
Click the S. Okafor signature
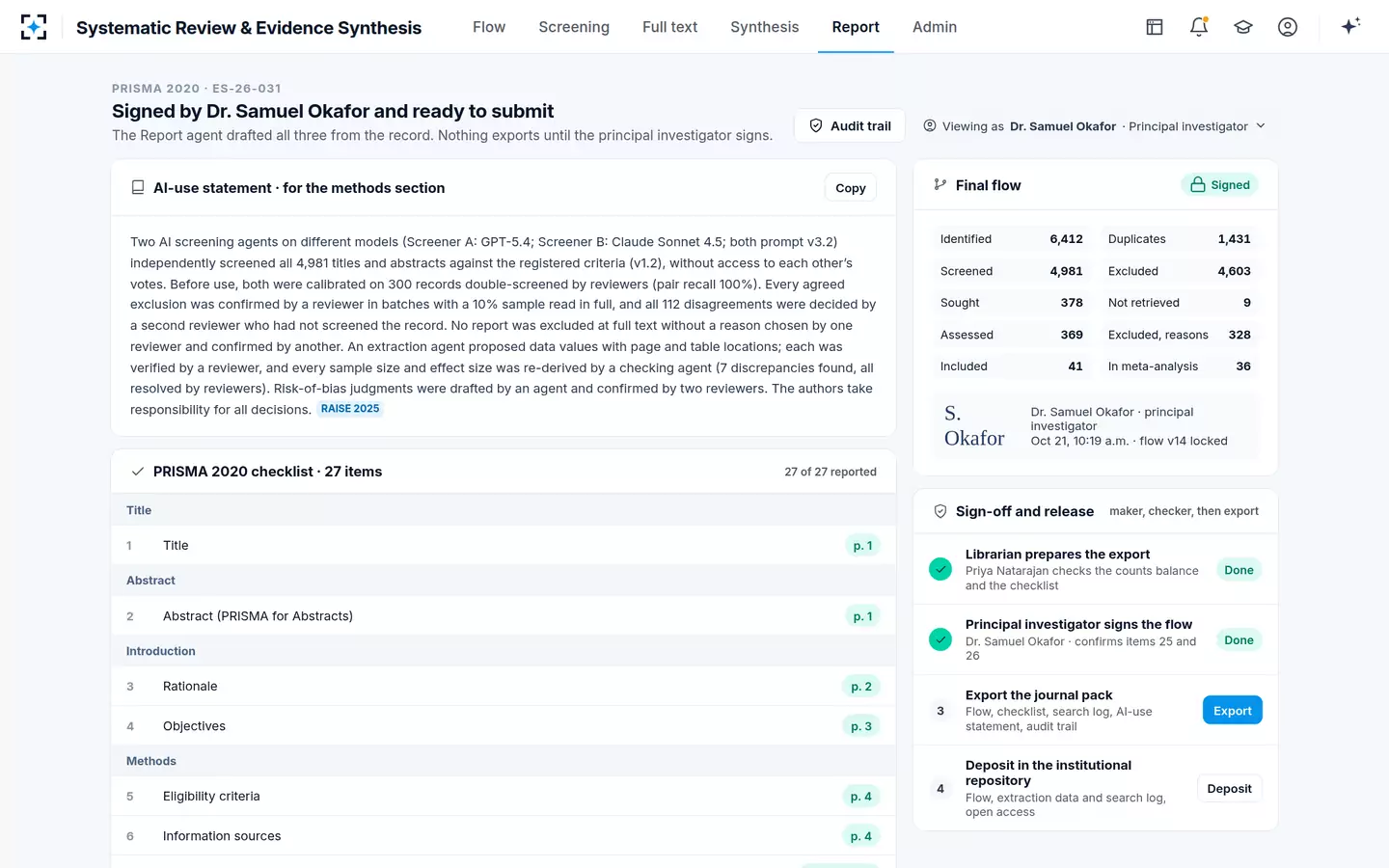(974, 426)
